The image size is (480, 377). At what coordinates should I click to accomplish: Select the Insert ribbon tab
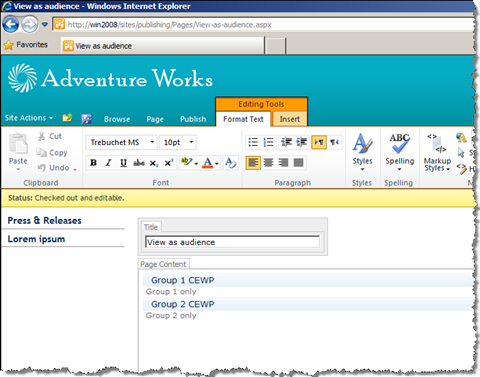pyautogui.click(x=289, y=119)
